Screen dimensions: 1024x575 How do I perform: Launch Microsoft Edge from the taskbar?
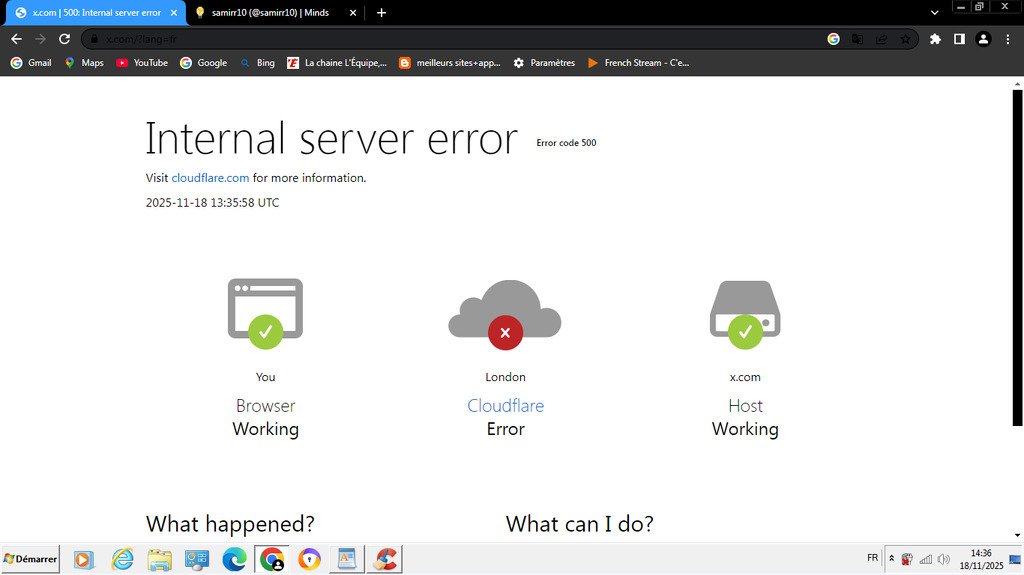click(234, 559)
